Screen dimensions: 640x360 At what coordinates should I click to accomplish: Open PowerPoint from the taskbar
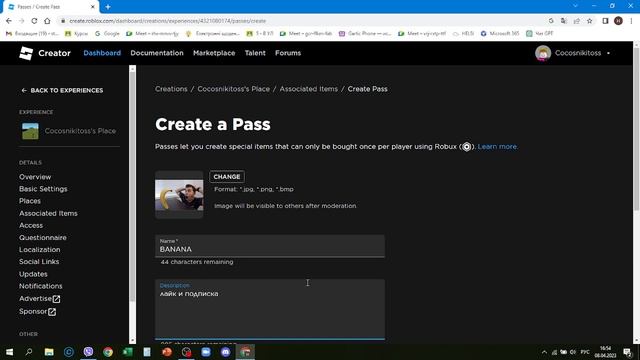(167, 352)
